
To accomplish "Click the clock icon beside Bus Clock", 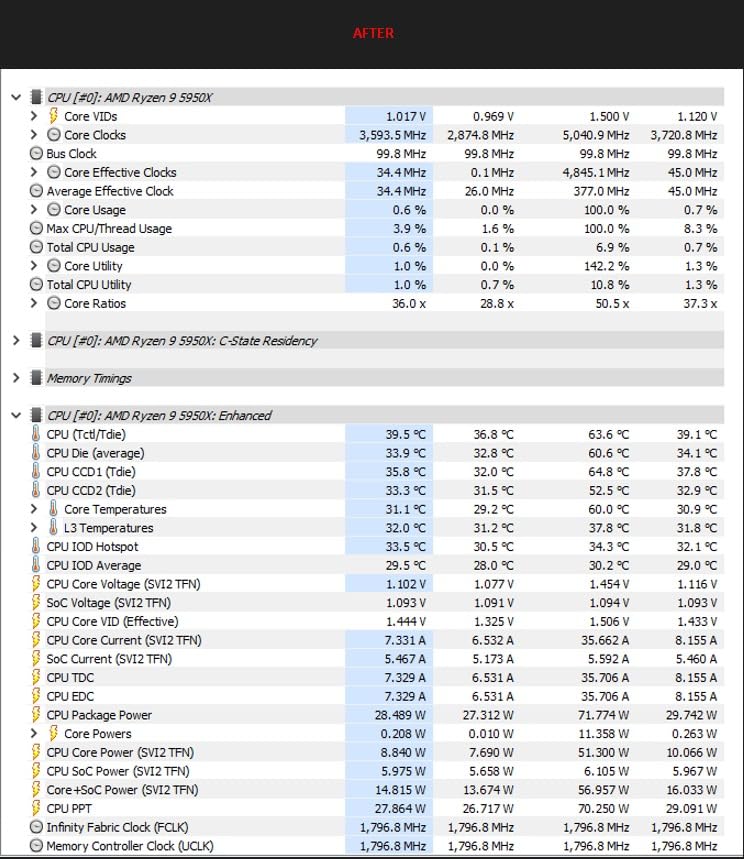I will [36, 153].
